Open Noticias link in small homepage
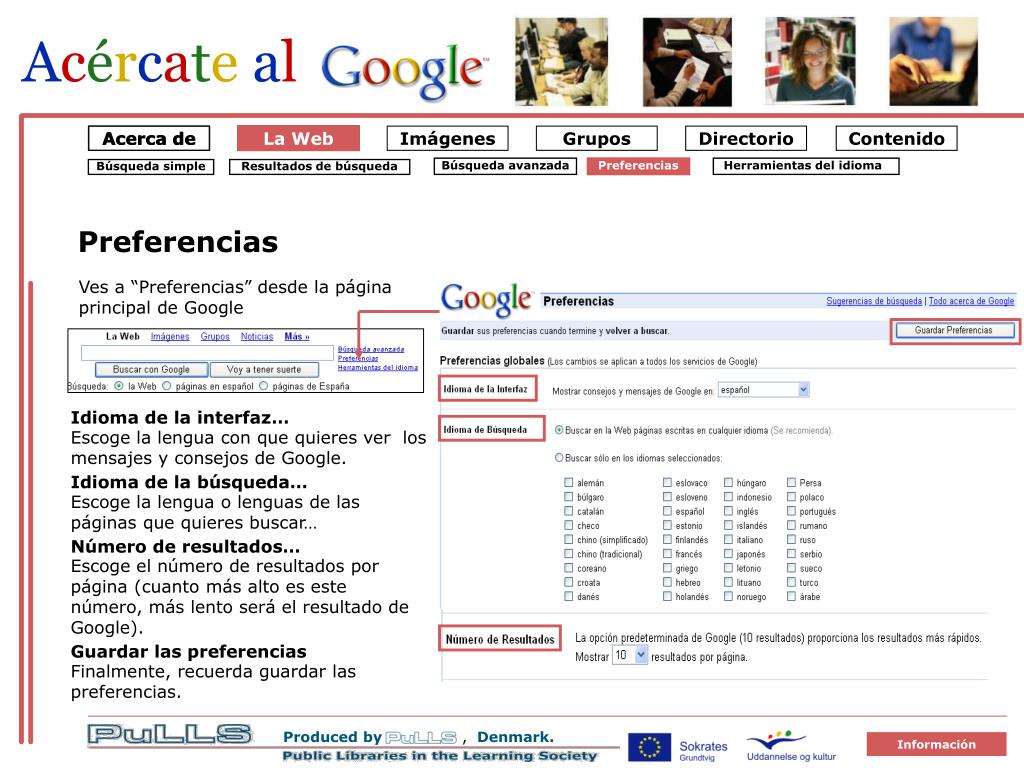Screen dimensions: 1024x768 click(257, 336)
